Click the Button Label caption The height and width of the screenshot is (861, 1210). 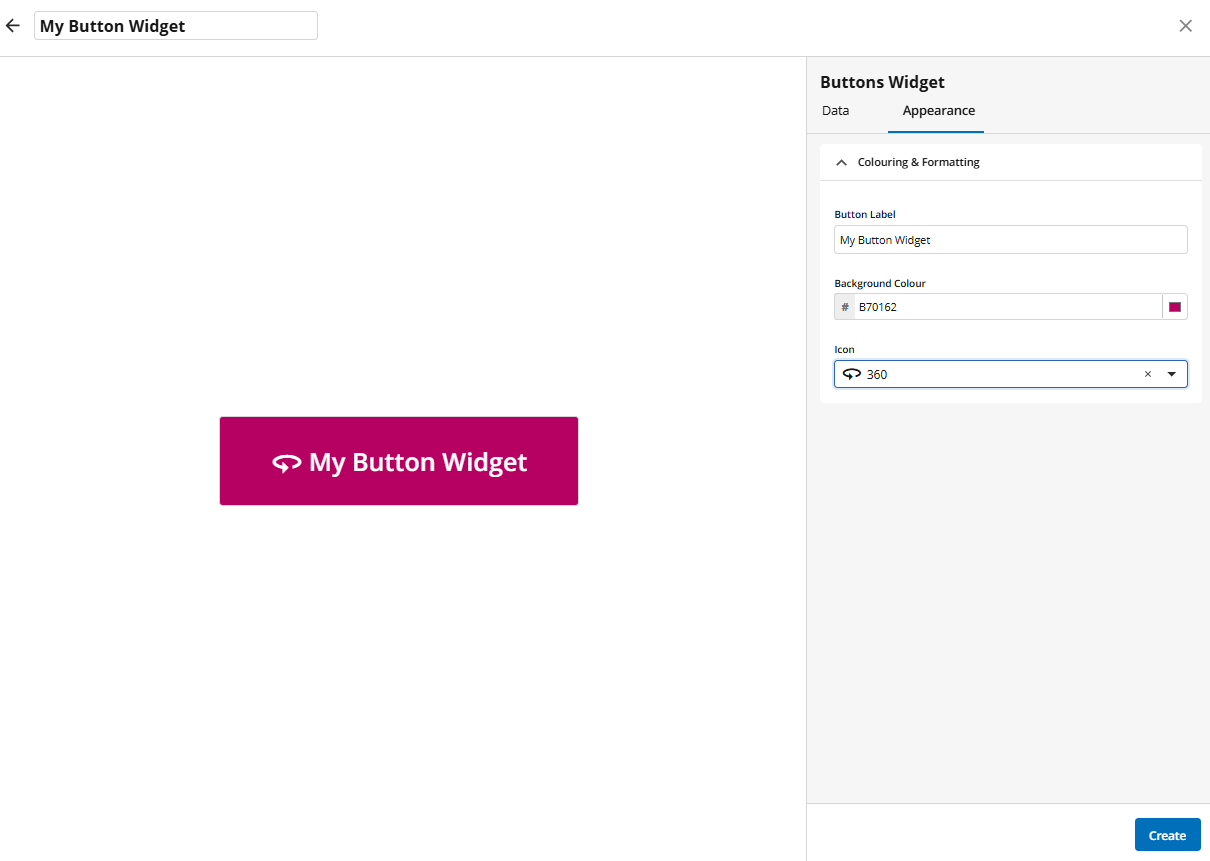click(x=865, y=215)
